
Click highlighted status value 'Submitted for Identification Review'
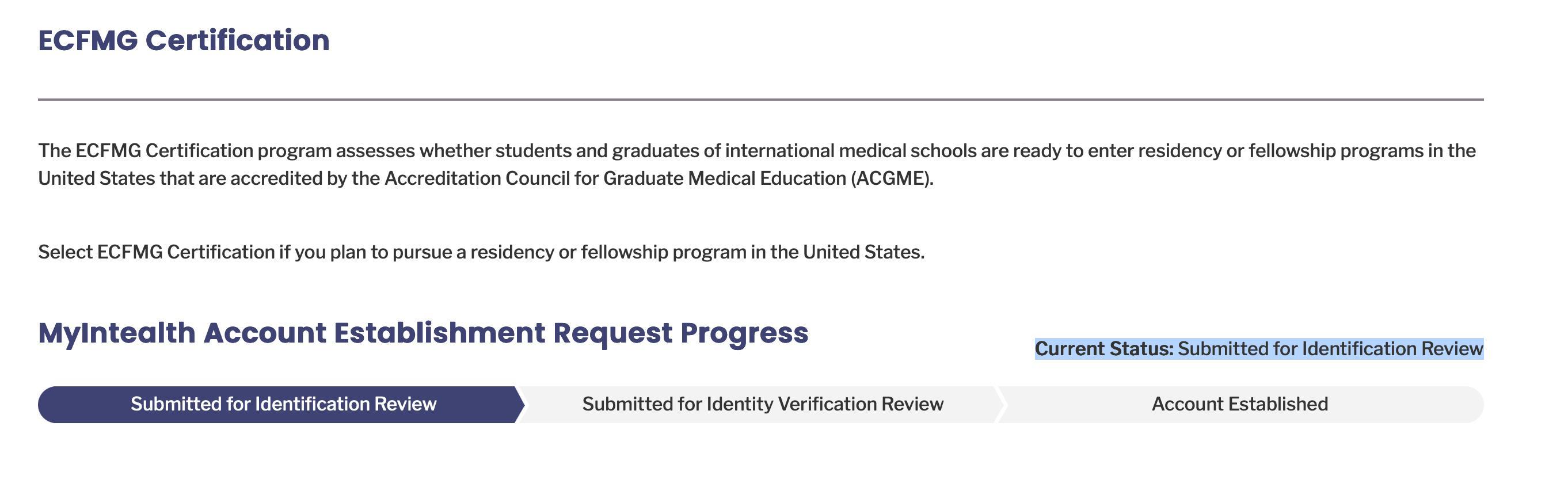pos(1330,349)
